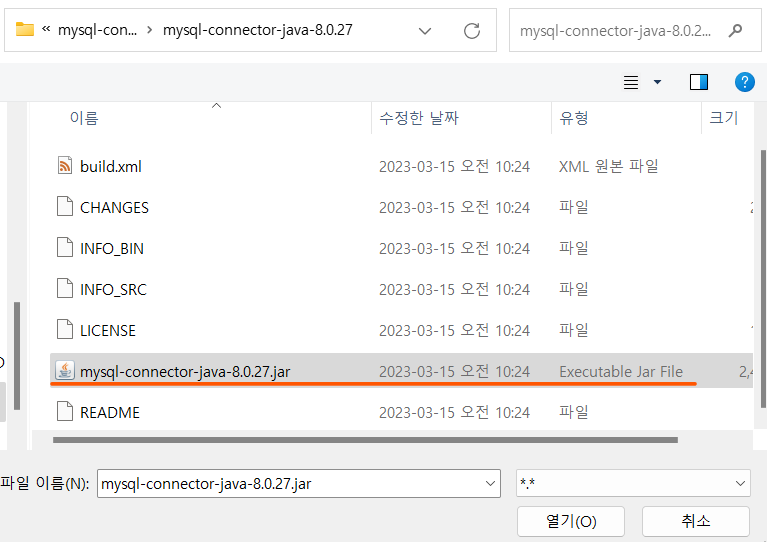Viewport: 767px width, 542px height.
Task: Click Executable Jar File type cell
Action: pos(621,372)
